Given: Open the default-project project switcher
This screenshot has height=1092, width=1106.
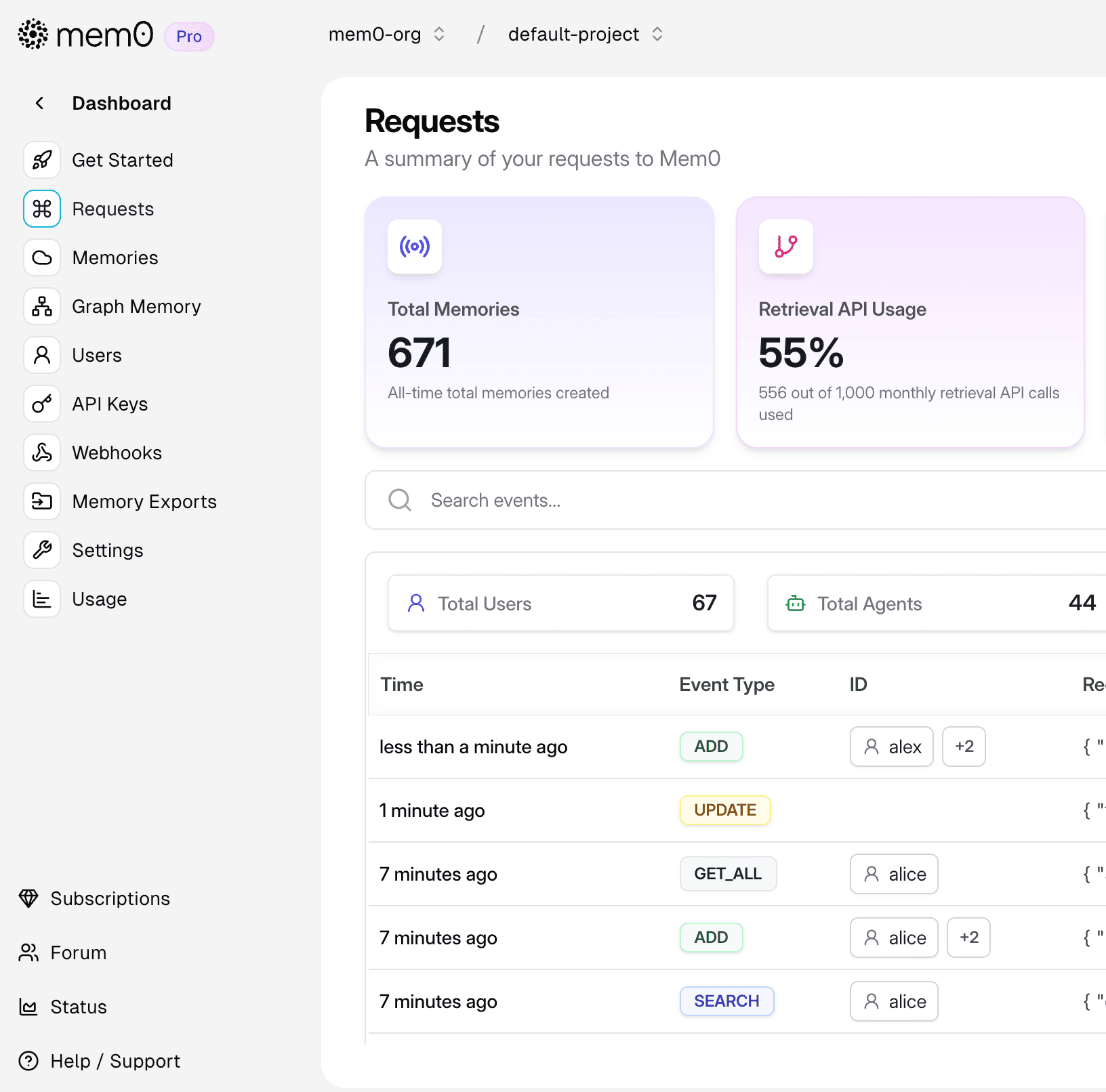Looking at the screenshot, I should (586, 35).
